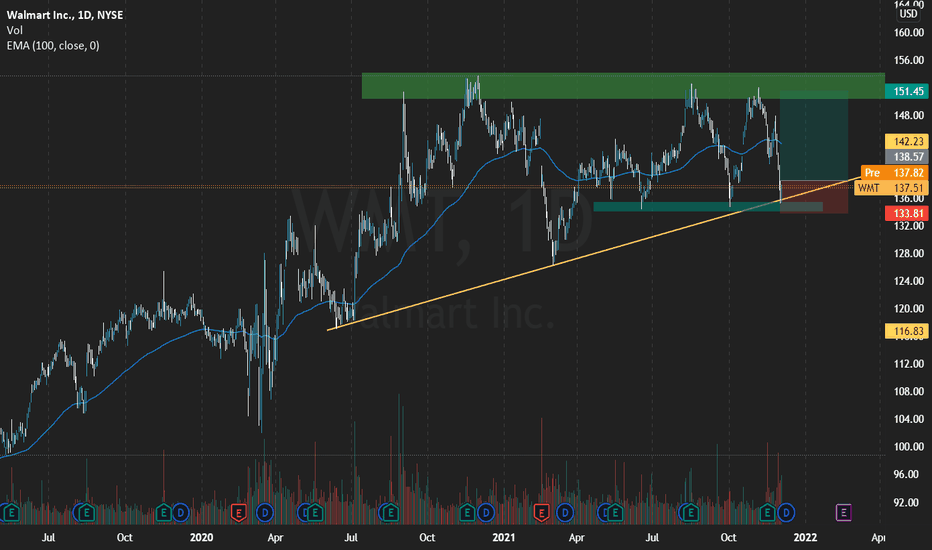
Task: Select the long position green target area
Action: click(814, 136)
